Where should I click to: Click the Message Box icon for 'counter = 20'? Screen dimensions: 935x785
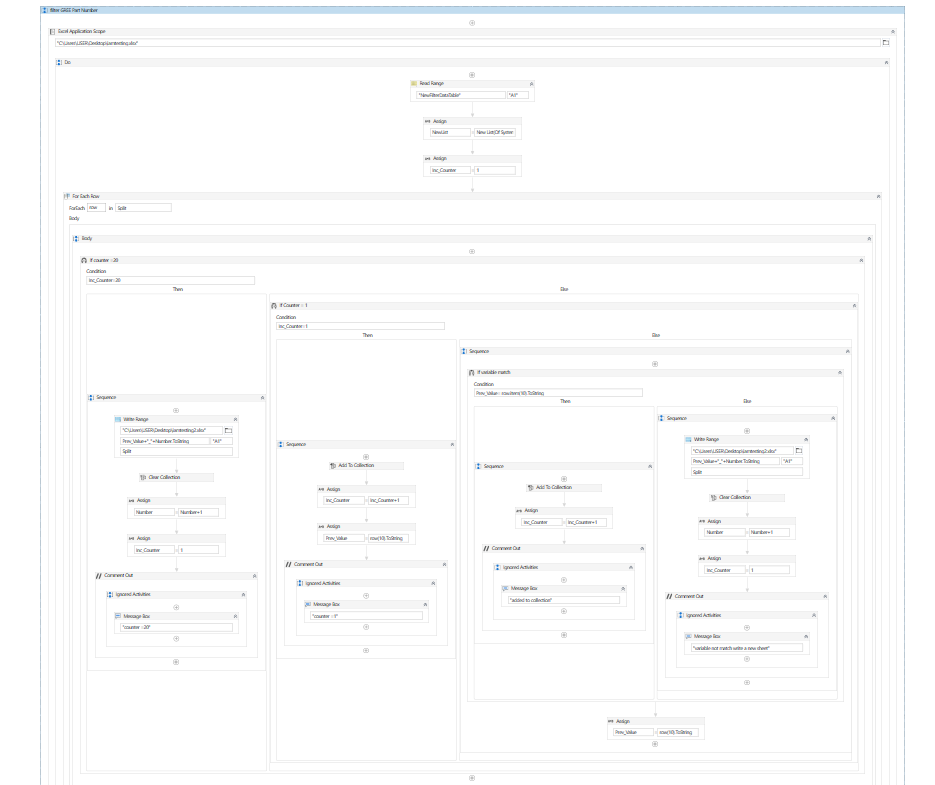coord(118,616)
